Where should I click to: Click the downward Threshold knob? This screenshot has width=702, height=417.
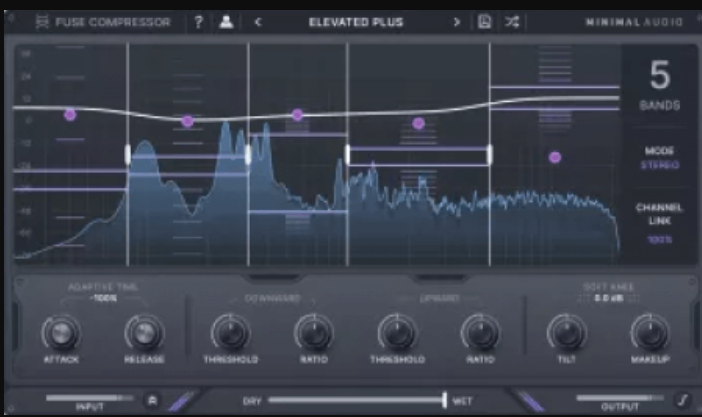pyautogui.click(x=230, y=331)
